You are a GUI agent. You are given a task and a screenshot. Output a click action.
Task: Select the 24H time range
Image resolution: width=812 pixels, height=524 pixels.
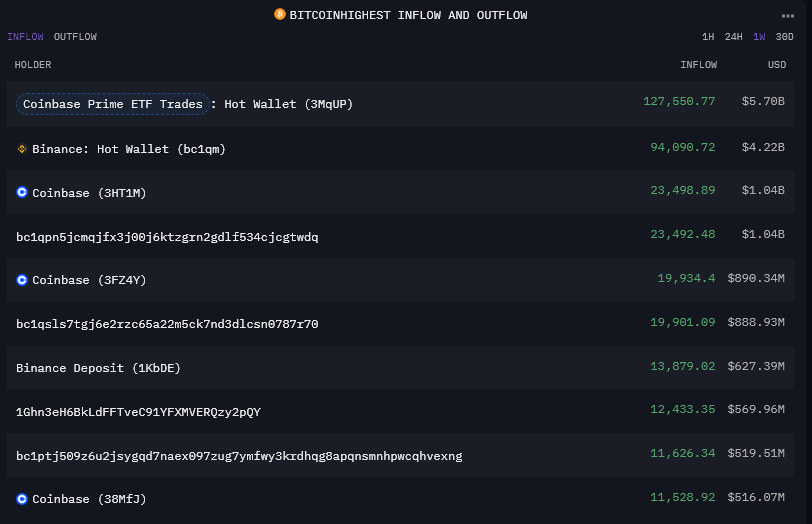coord(733,37)
